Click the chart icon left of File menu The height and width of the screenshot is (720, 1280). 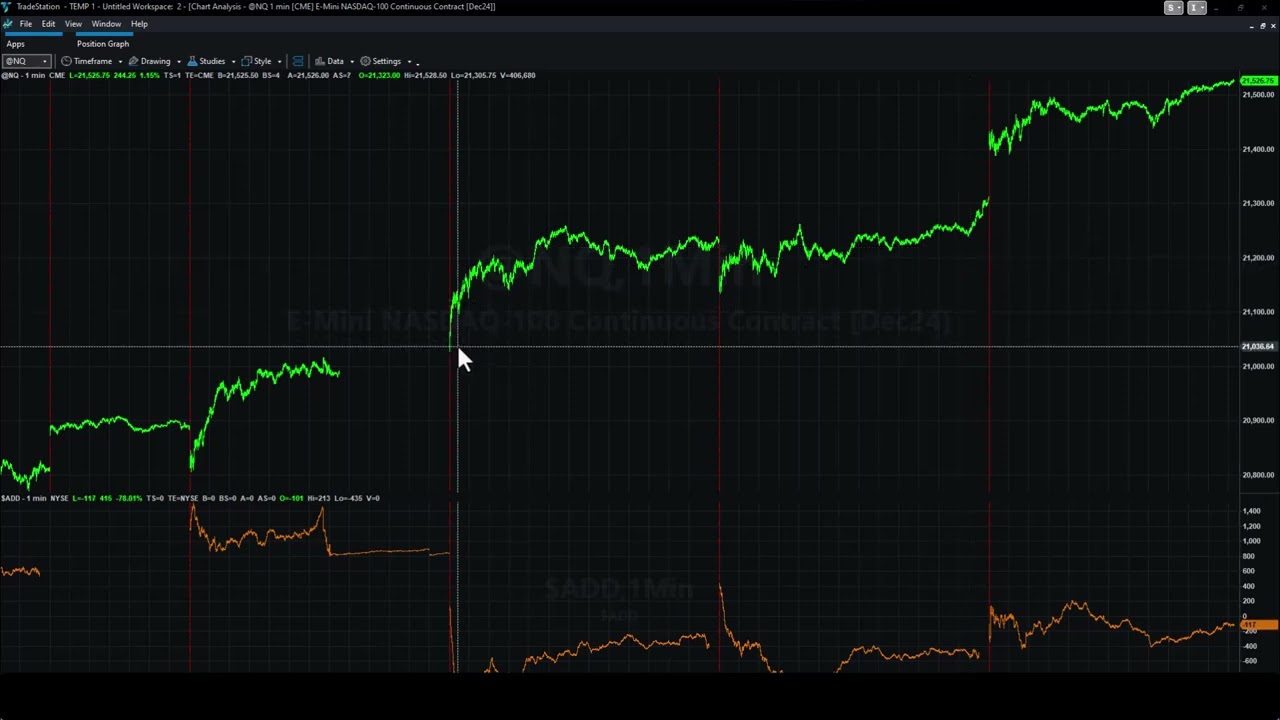8,24
